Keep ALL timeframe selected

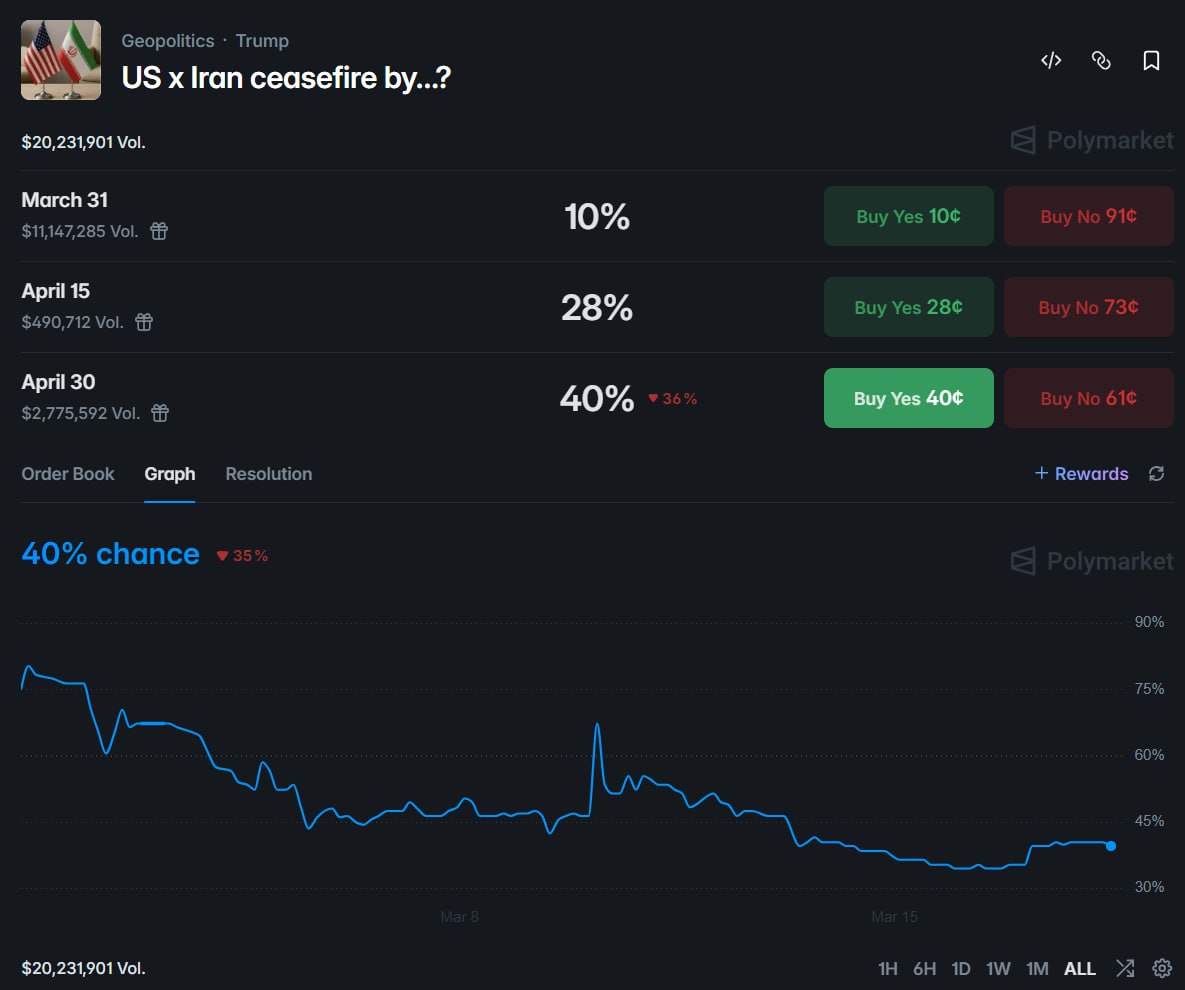click(x=1079, y=968)
